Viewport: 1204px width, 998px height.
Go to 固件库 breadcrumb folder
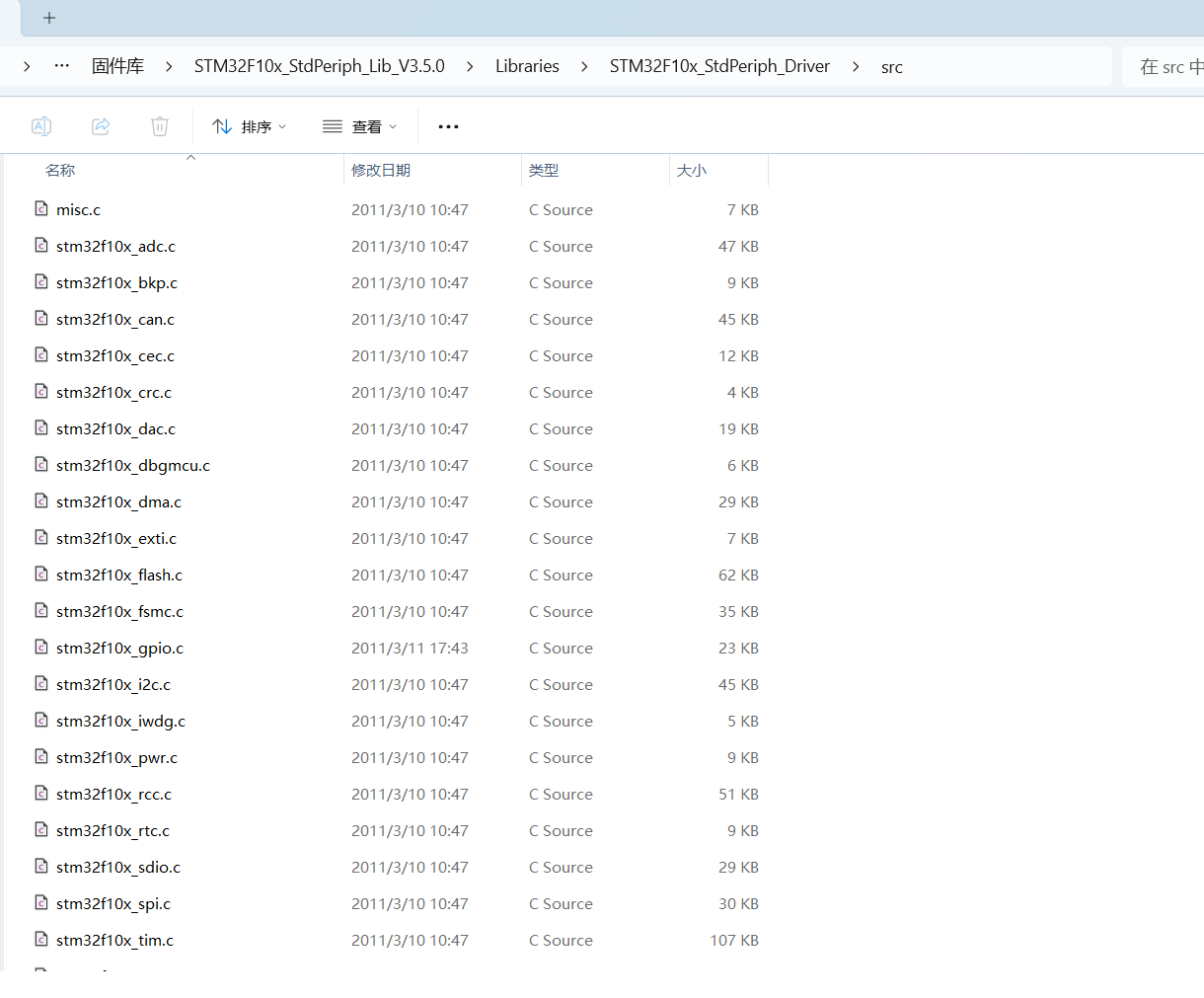tap(117, 66)
